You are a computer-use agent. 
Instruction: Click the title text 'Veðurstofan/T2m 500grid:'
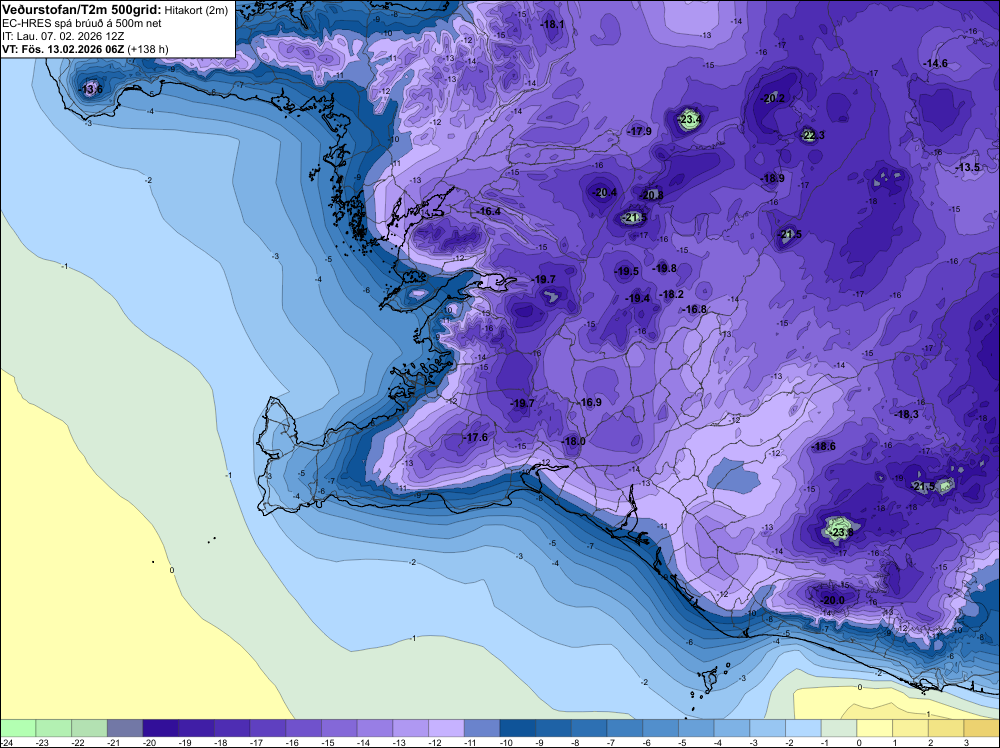pyautogui.click(x=82, y=10)
